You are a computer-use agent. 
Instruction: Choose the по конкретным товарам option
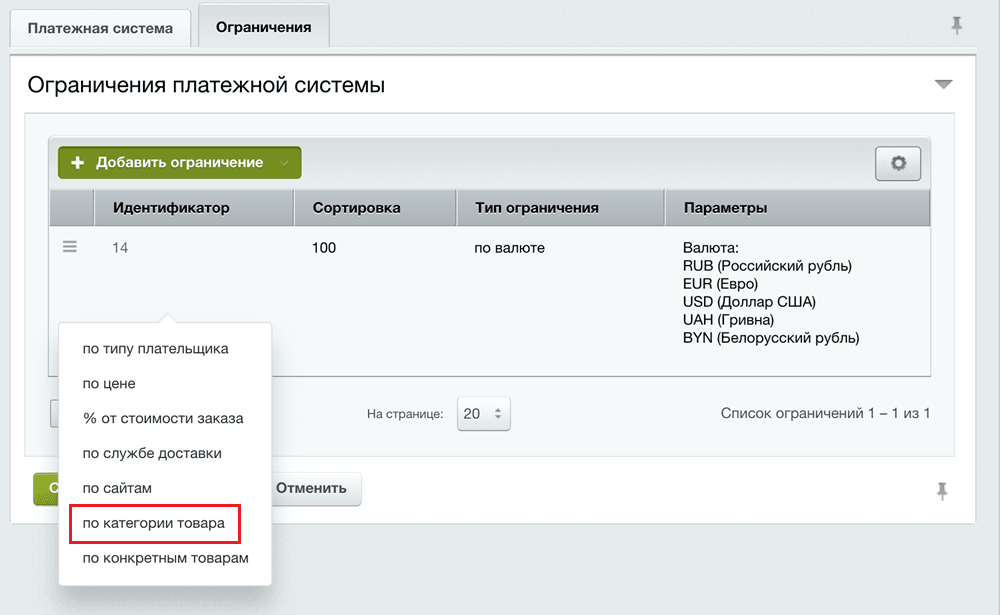pos(165,558)
